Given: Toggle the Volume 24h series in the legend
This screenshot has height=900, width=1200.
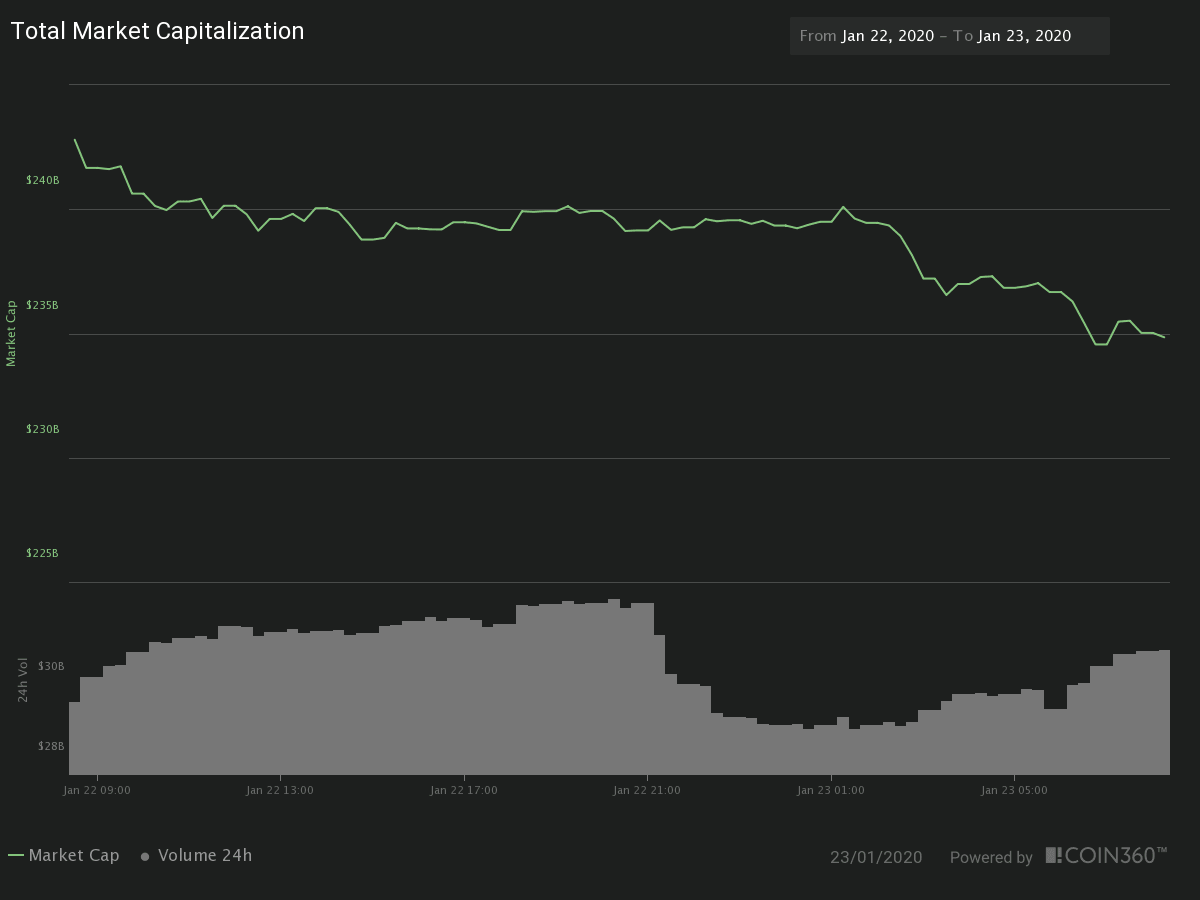Looking at the screenshot, I should coord(207,855).
